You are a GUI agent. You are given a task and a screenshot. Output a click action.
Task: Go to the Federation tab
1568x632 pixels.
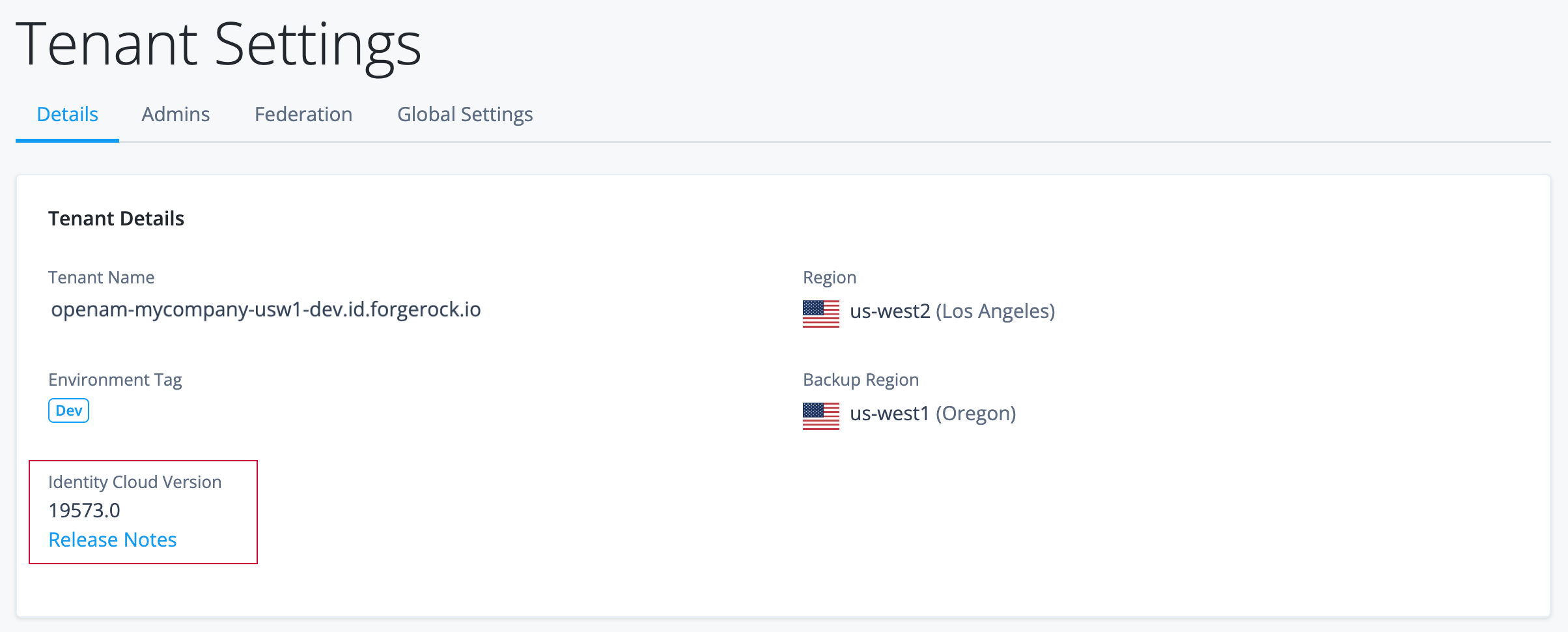303,115
